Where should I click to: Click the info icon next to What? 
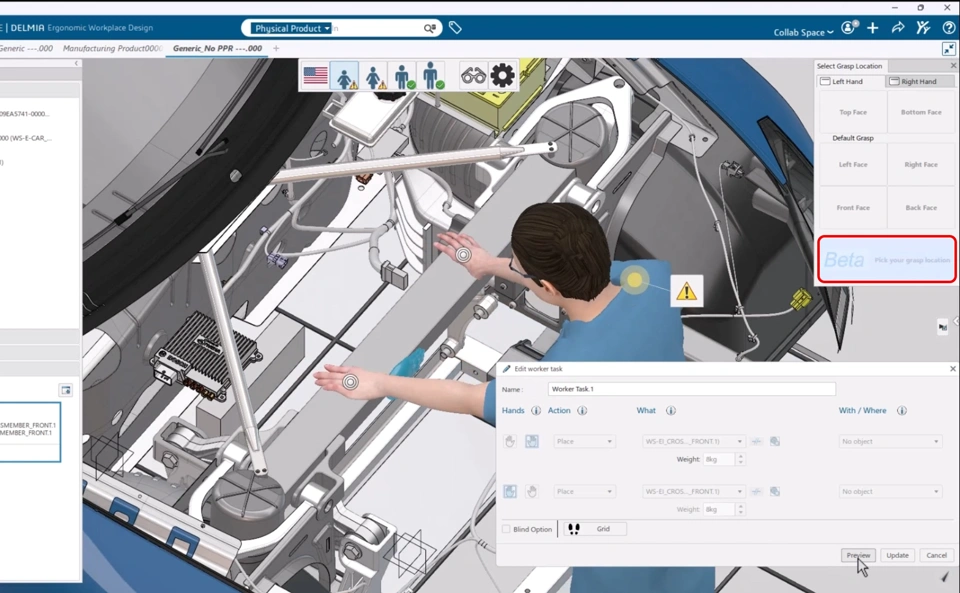pyautogui.click(x=671, y=411)
